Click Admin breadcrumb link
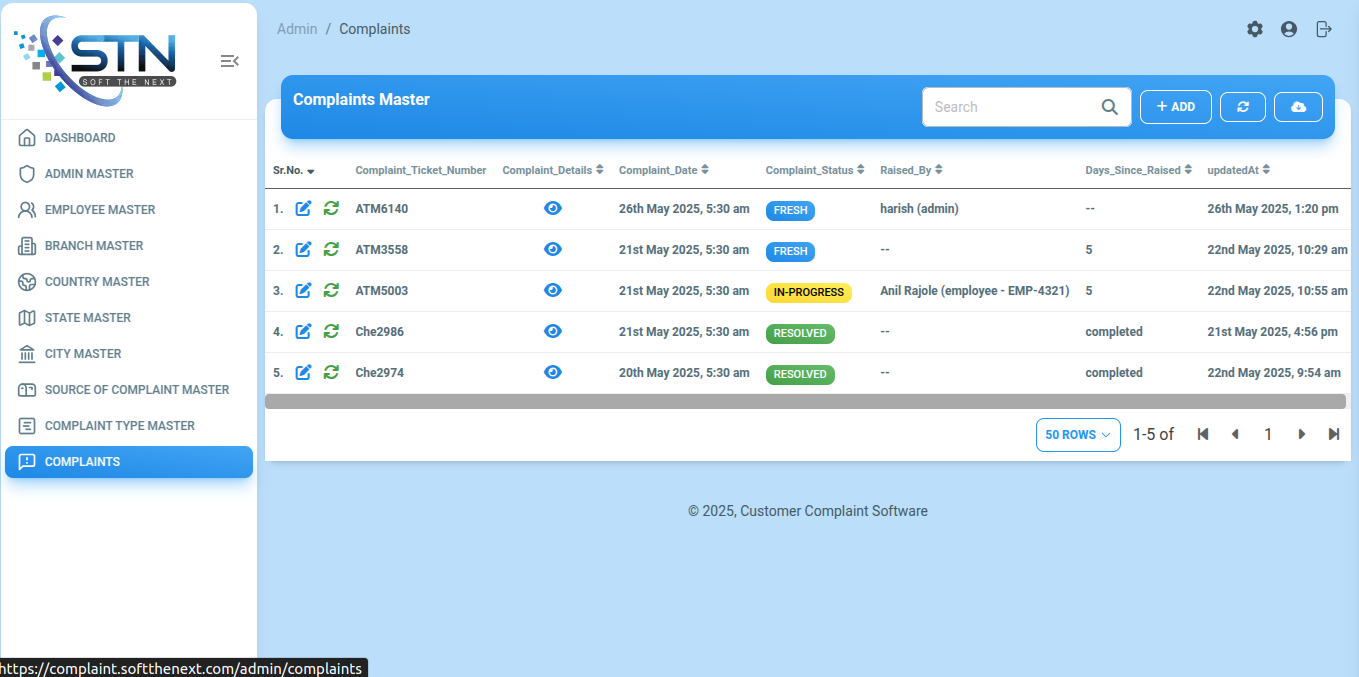This screenshot has height=677, width=1359. point(297,29)
